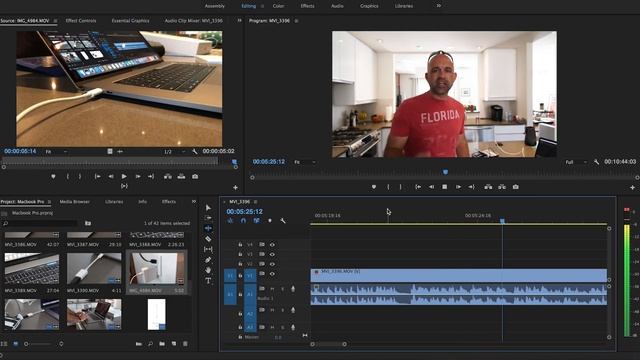The image size is (640, 360).
Task: Switch to the Graphics workspace
Action: [369, 6]
